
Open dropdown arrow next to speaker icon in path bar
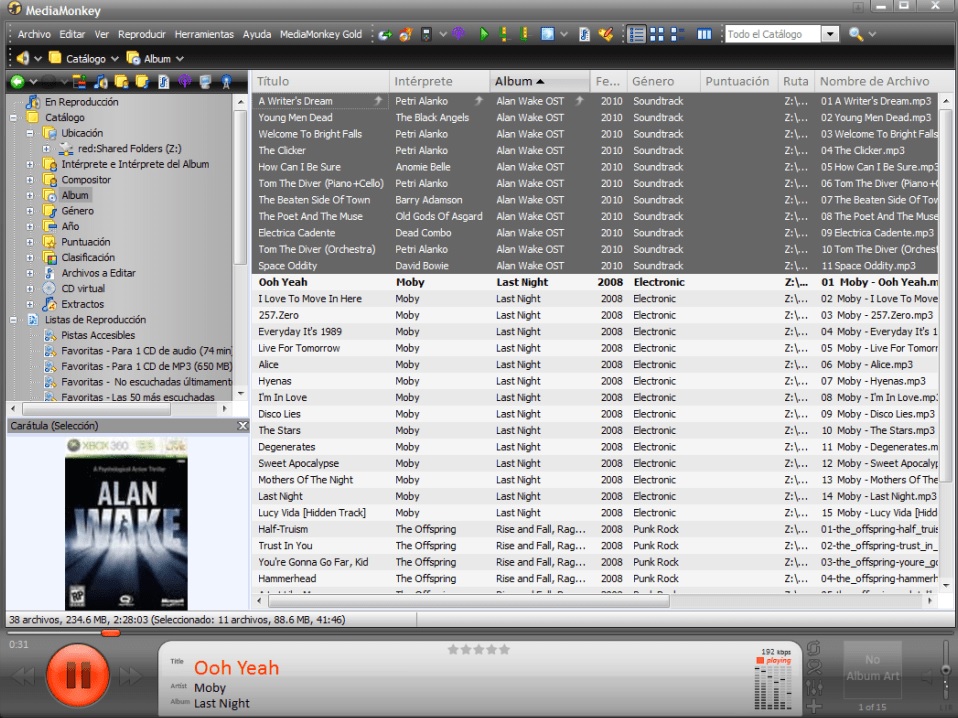click(x=38, y=59)
